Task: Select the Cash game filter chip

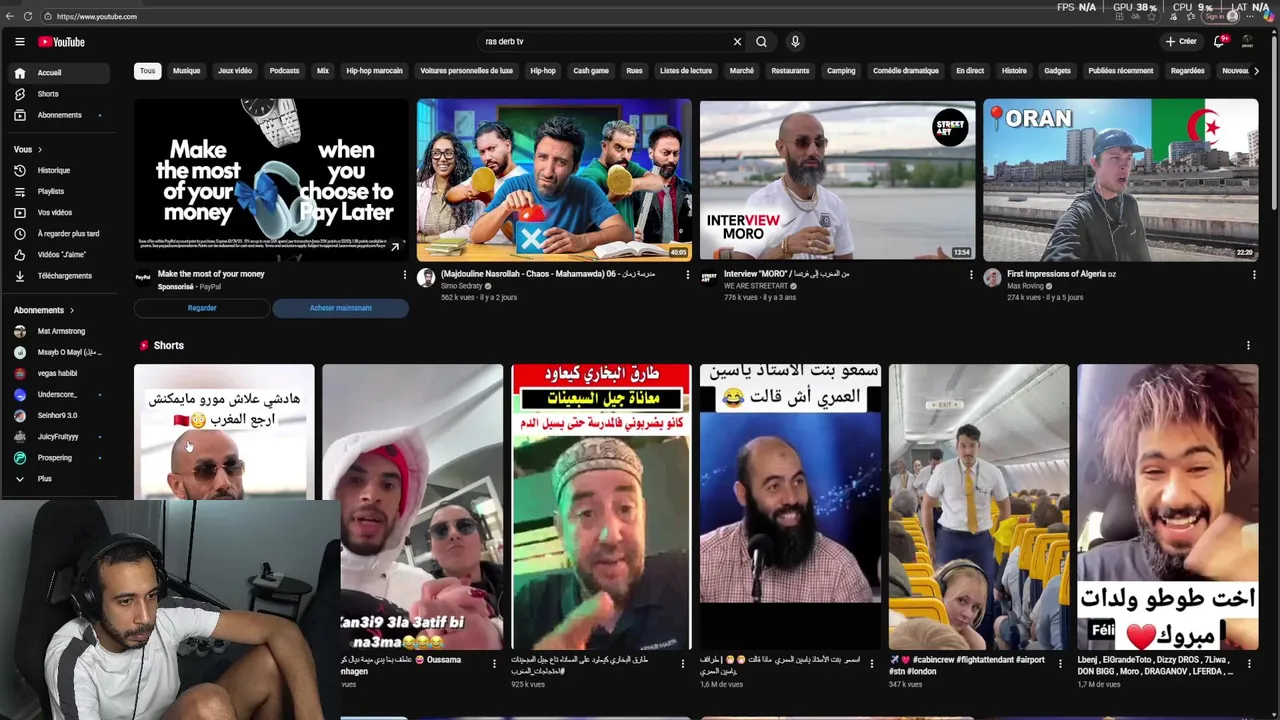Action: tap(591, 71)
